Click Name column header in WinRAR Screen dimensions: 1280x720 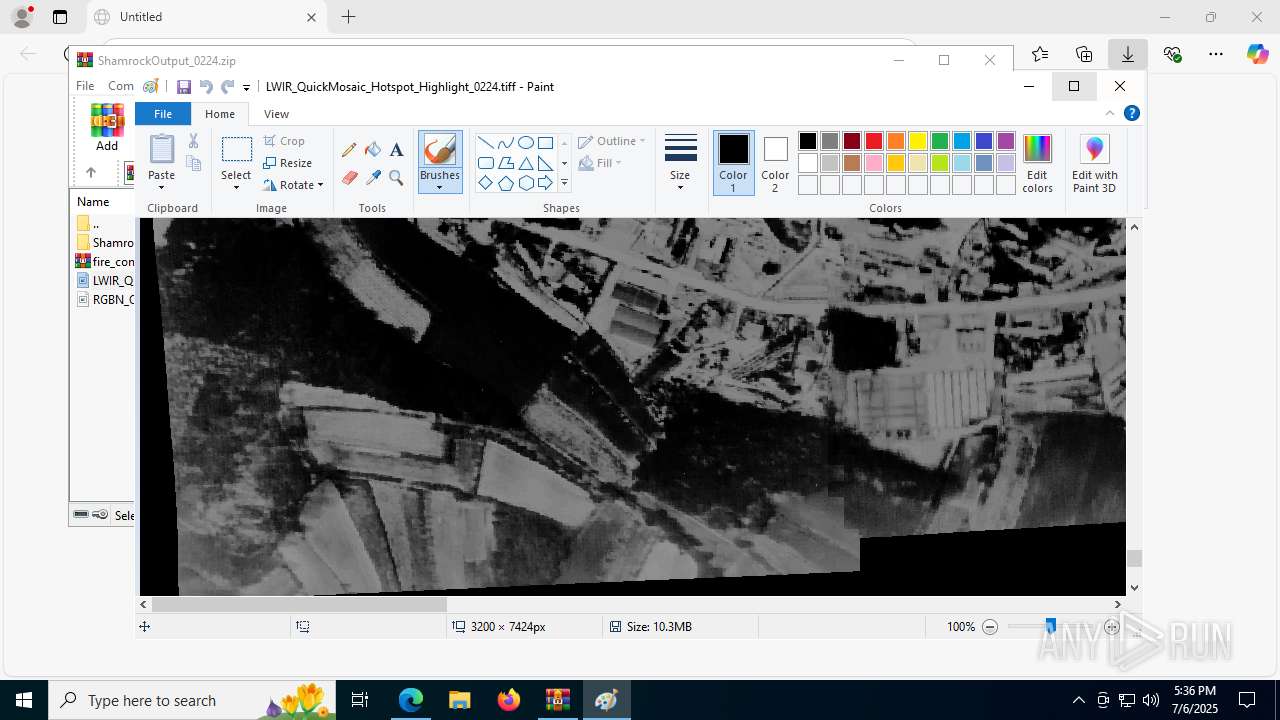point(93,201)
